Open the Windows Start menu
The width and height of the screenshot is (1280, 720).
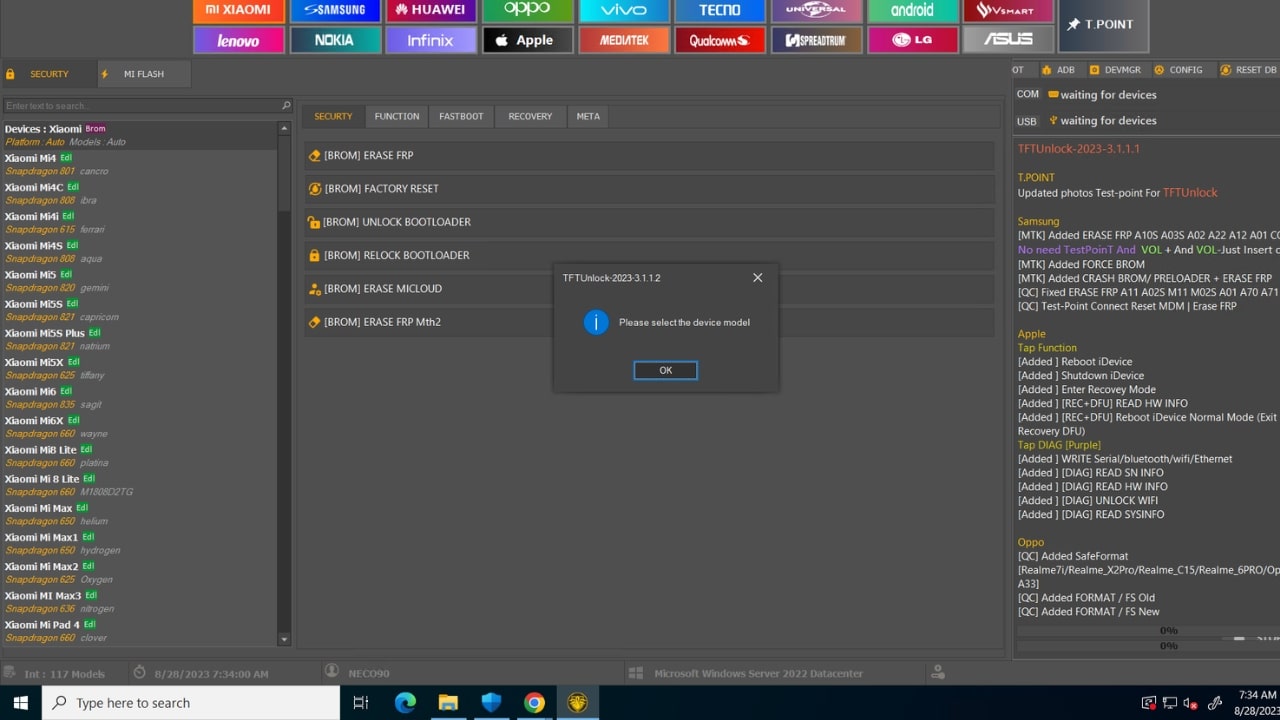(x=20, y=703)
